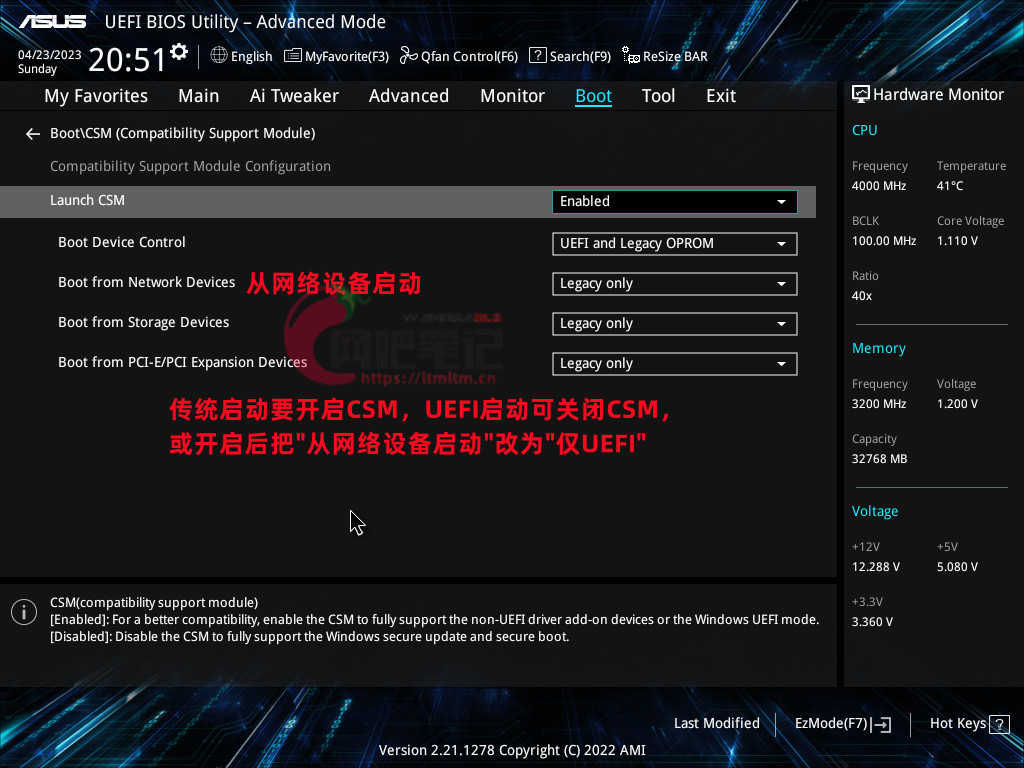The image size is (1024, 768).
Task: Click the ReSize BAR icon
Action: point(630,56)
